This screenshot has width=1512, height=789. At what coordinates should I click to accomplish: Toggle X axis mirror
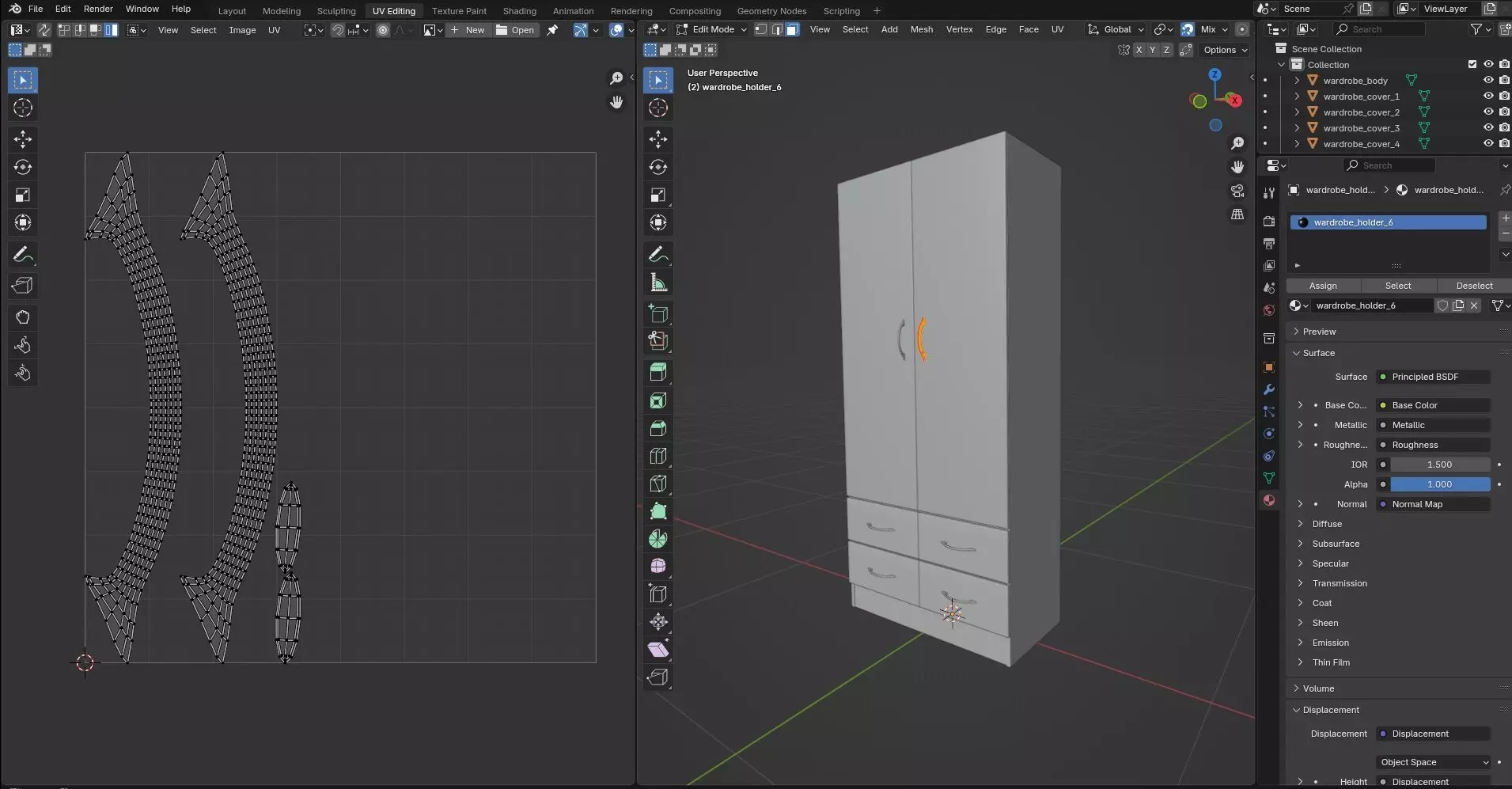1139,50
